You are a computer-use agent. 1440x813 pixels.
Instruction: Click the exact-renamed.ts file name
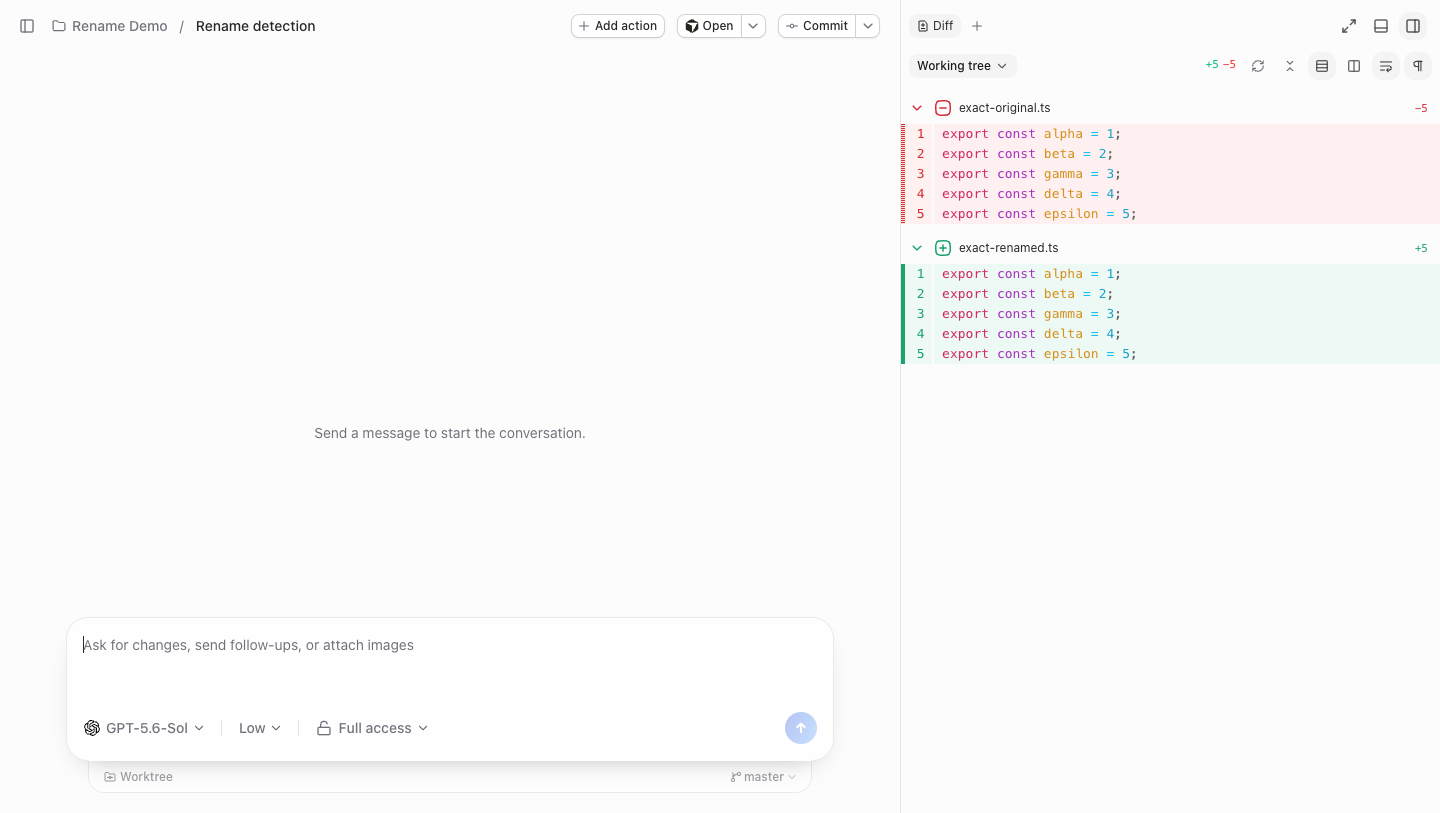[1008, 248]
